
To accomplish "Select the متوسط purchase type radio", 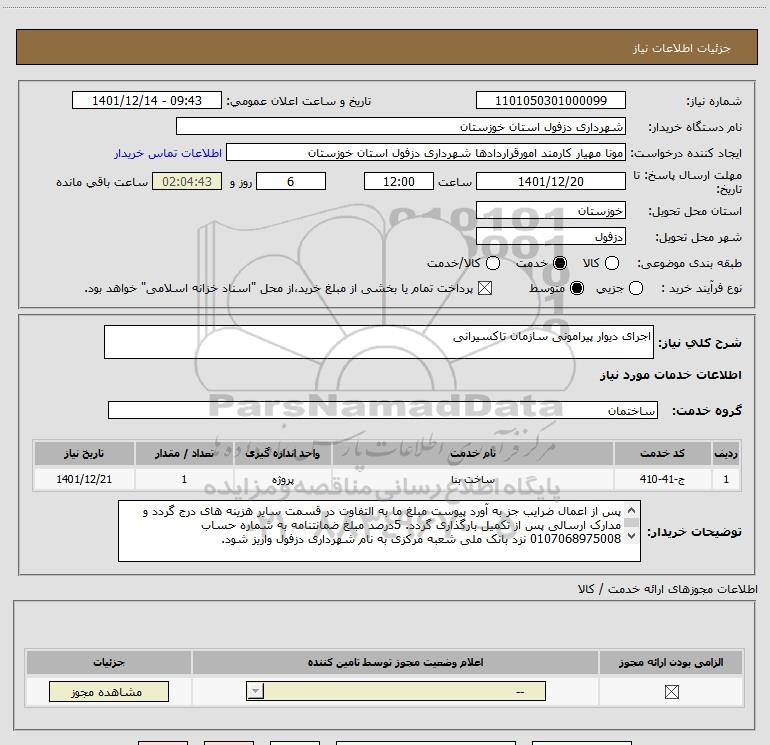I will click(x=577, y=288).
